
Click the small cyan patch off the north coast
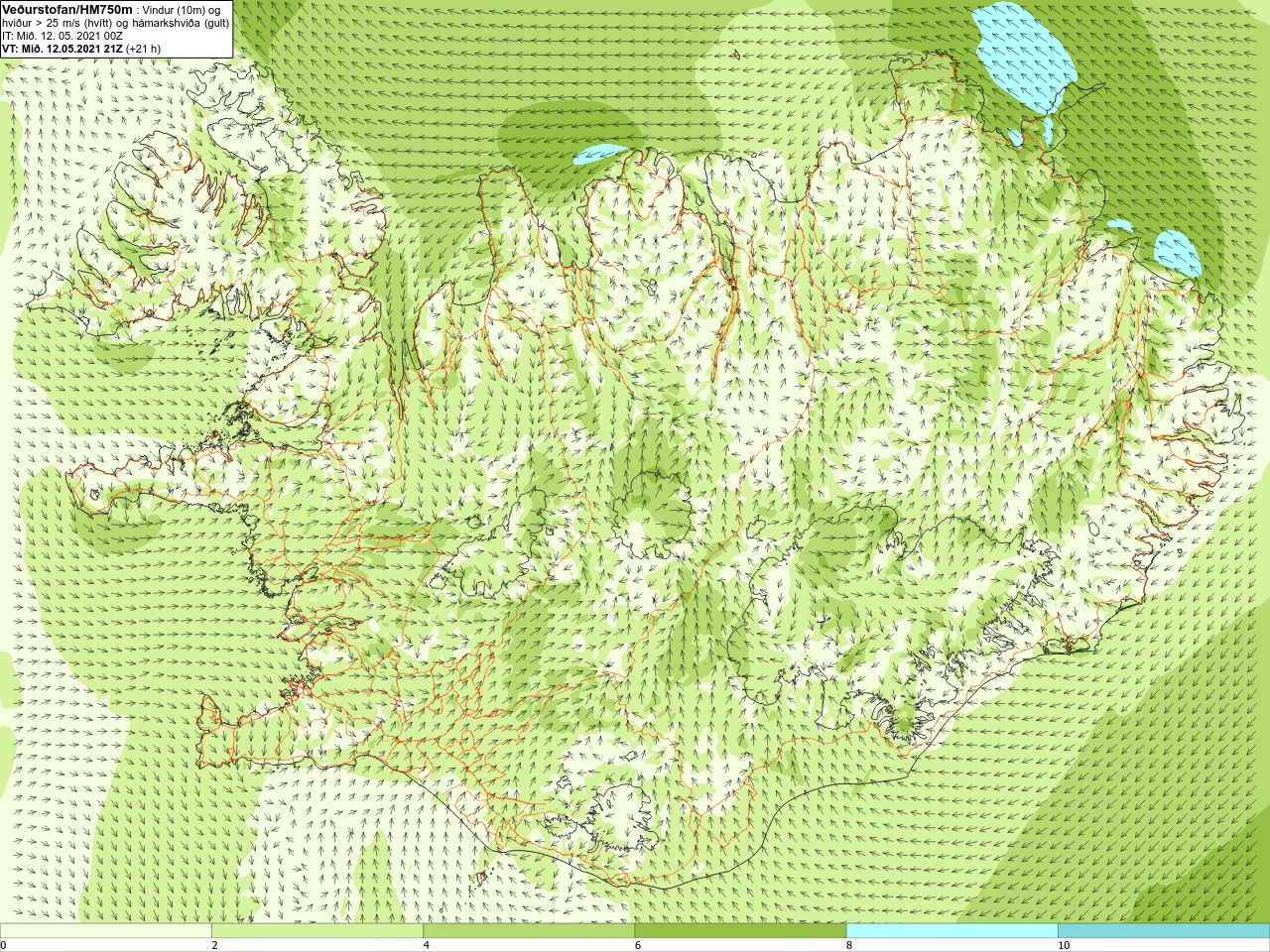[x=601, y=154]
